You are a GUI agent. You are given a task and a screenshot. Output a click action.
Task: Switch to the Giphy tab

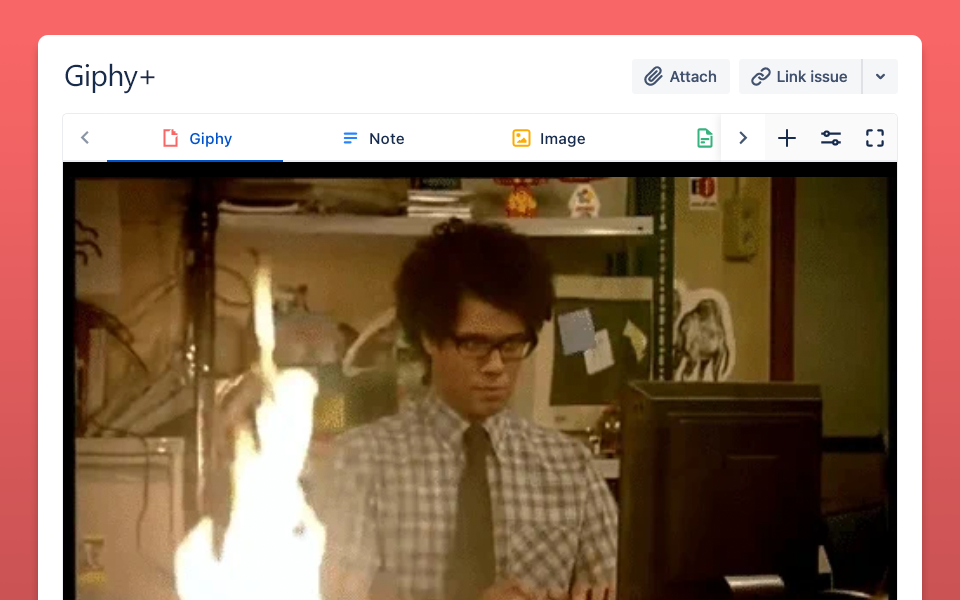tap(195, 138)
